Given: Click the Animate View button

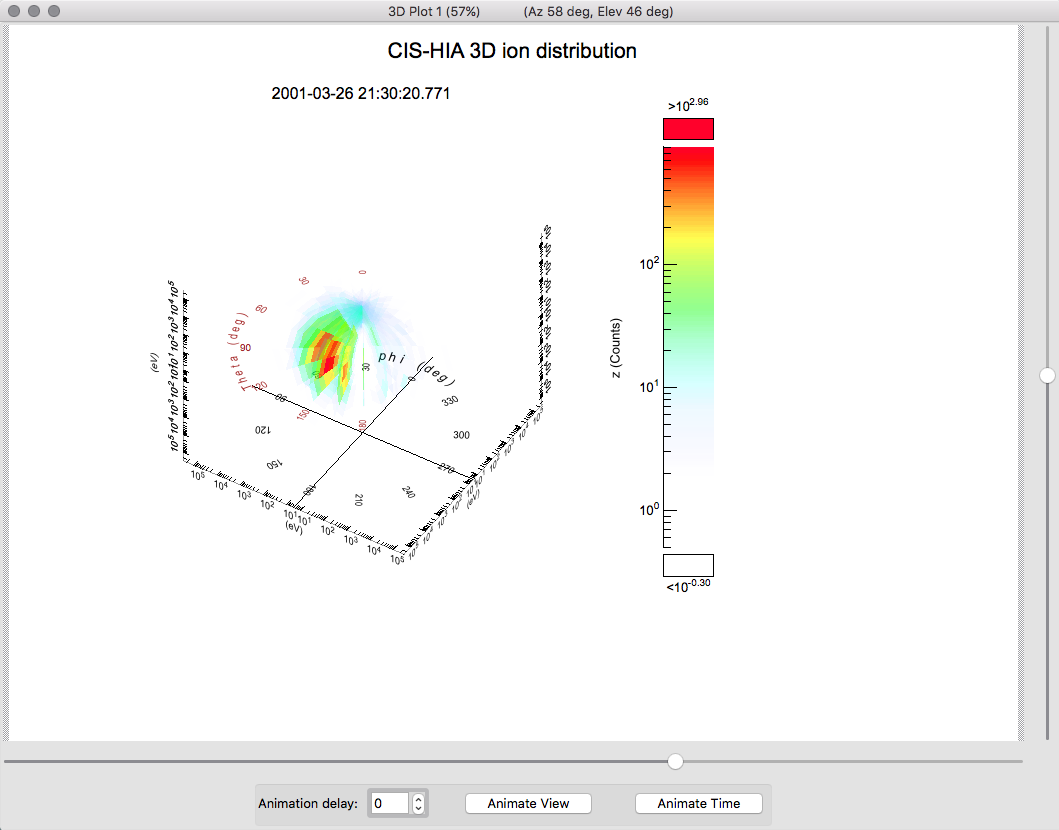Looking at the screenshot, I should (x=528, y=804).
